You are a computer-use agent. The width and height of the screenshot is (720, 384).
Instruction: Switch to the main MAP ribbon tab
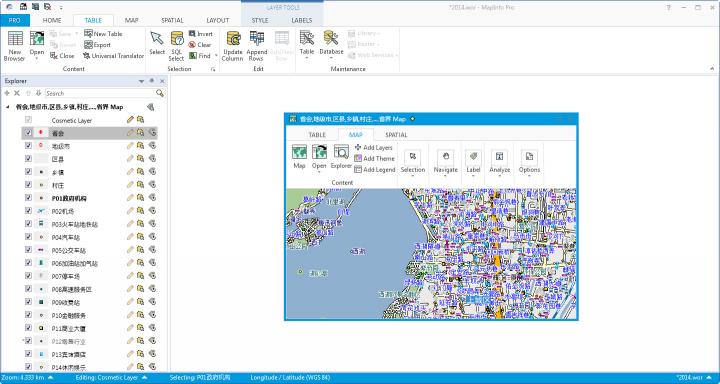(x=131, y=20)
